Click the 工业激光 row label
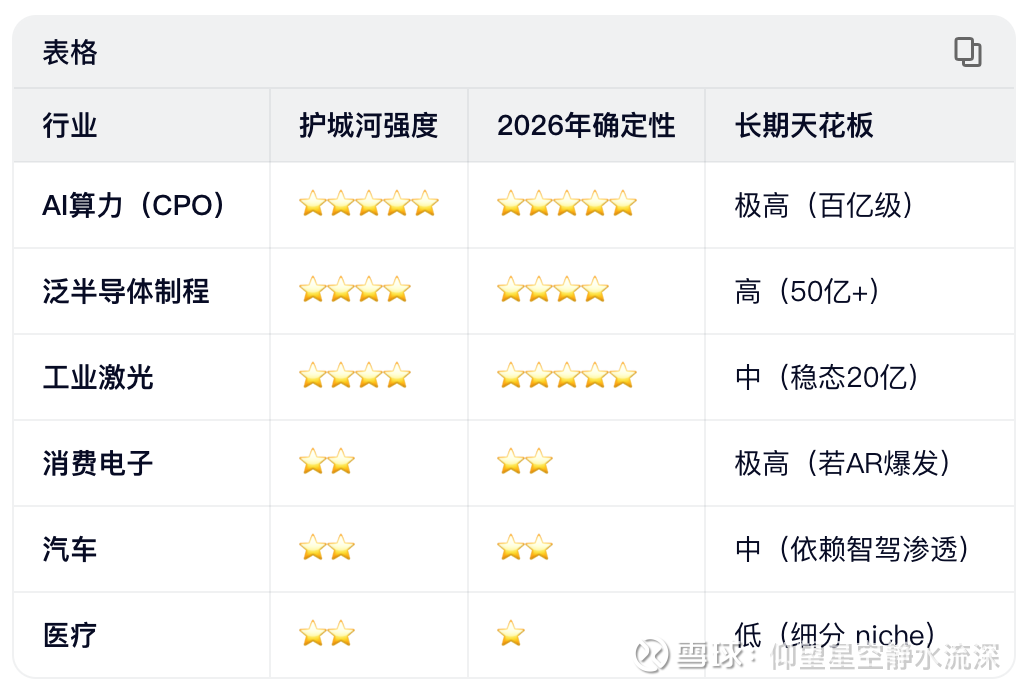The width and height of the screenshot is (1030, 688). (98, 378)
